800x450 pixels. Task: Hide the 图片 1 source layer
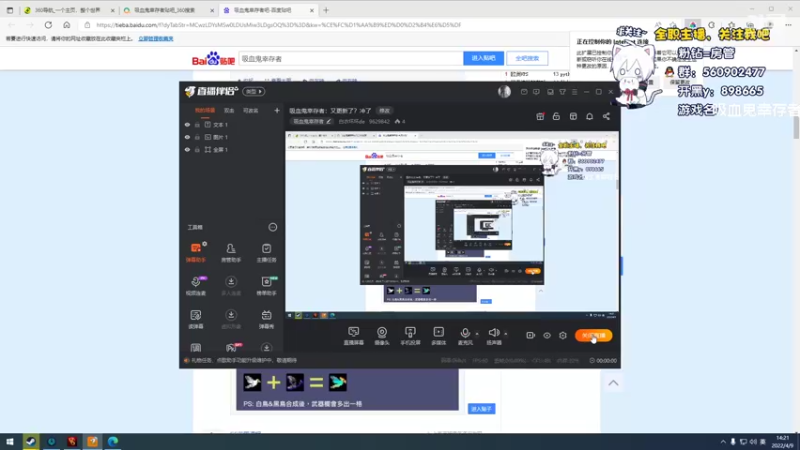point(187,137)
